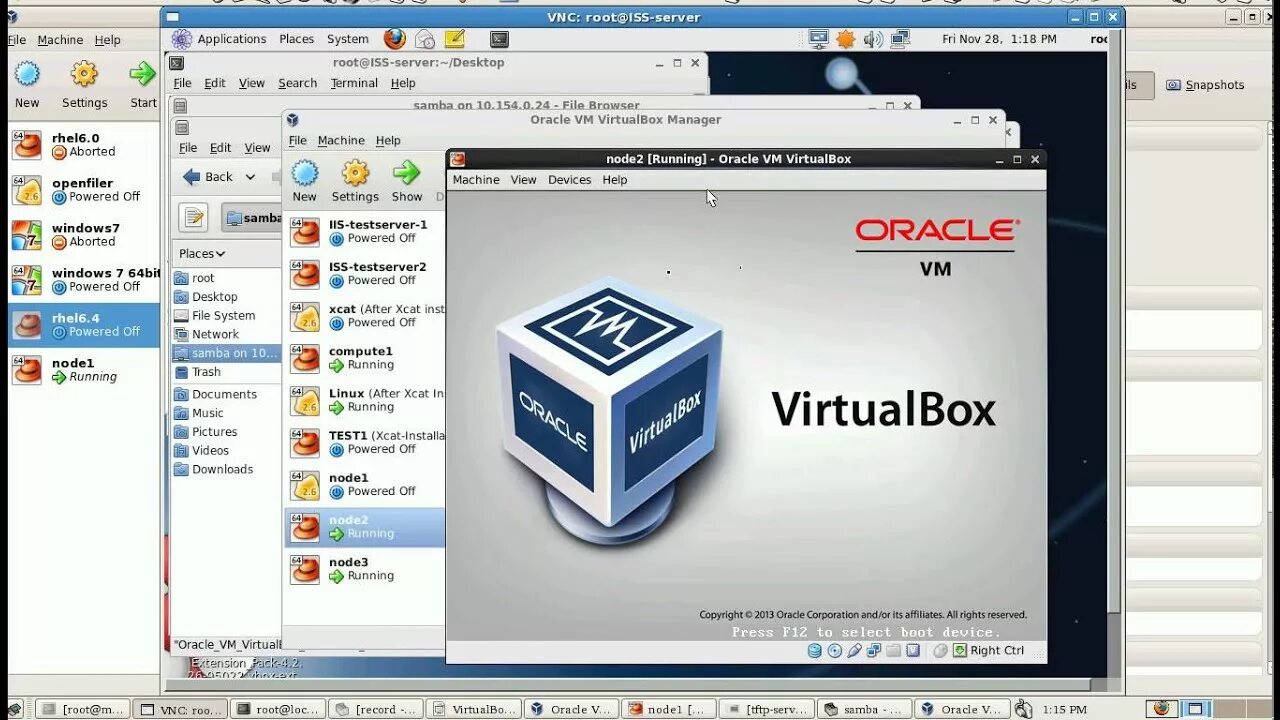This screenshot has height=720, width=1280.
Task: Click the New VM icon in outer VirtualBox toolbar
Action: coord(27,74)
